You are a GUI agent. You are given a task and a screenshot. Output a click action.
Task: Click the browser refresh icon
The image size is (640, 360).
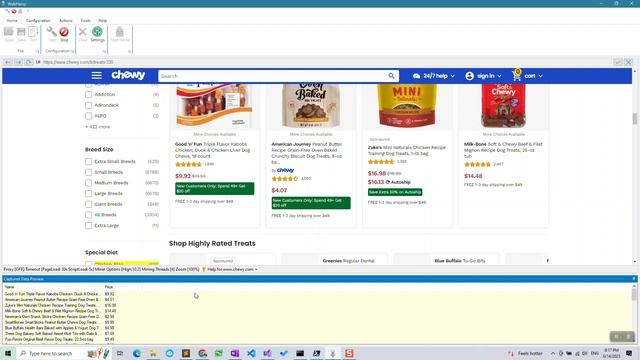click(28, 62)
